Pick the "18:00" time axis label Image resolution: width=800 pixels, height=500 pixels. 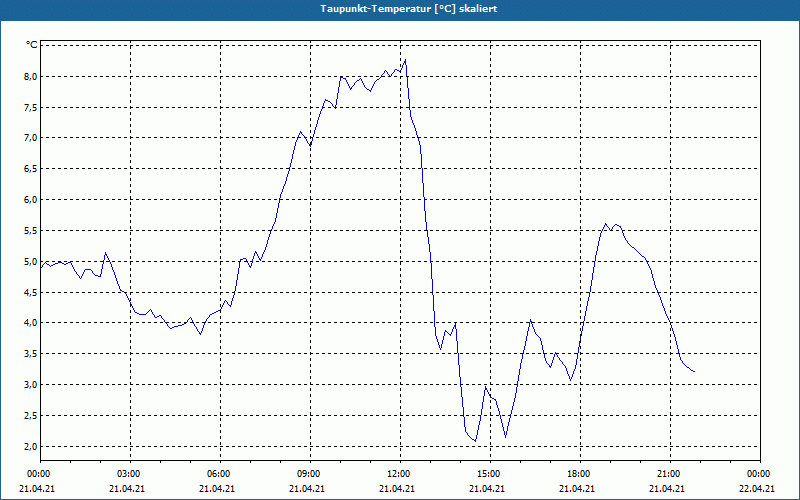click(581, 474)
